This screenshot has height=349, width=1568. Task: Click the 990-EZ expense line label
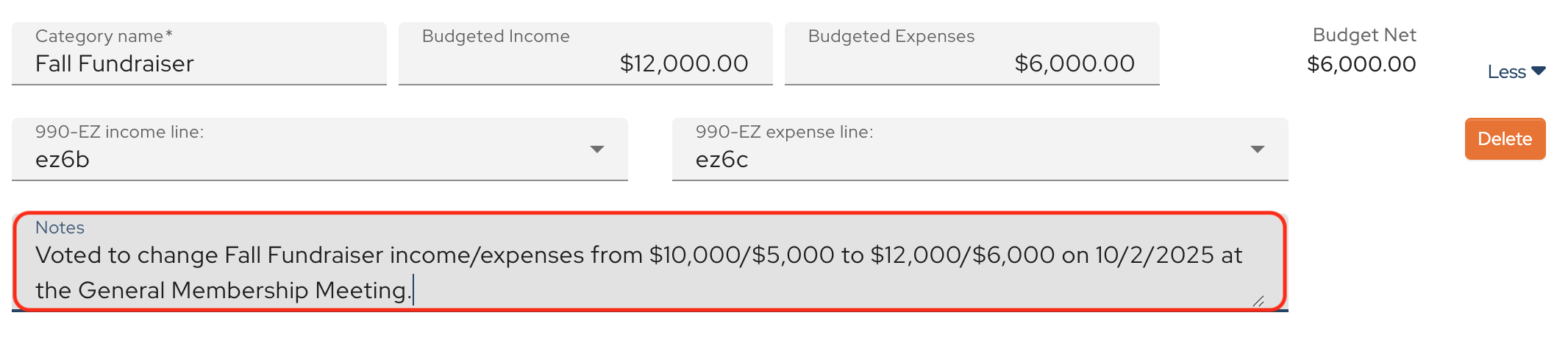(x=784, y=132)
